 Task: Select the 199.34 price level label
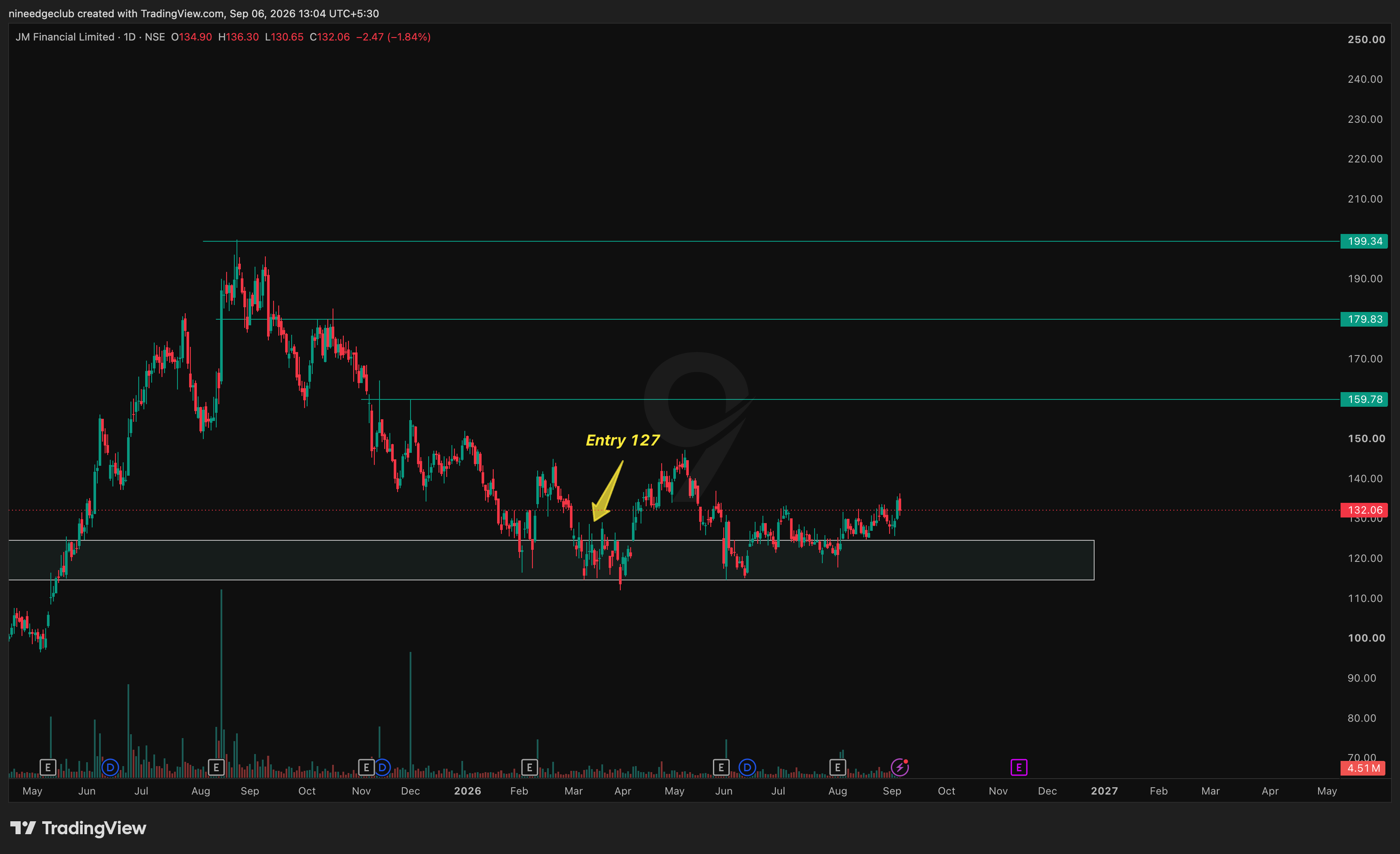[1364, 241]
